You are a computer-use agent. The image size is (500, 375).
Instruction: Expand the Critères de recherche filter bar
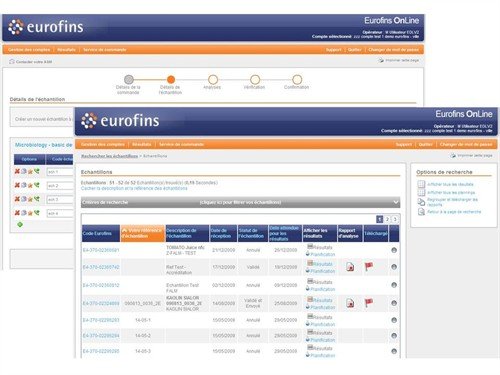tap(240, 202)
